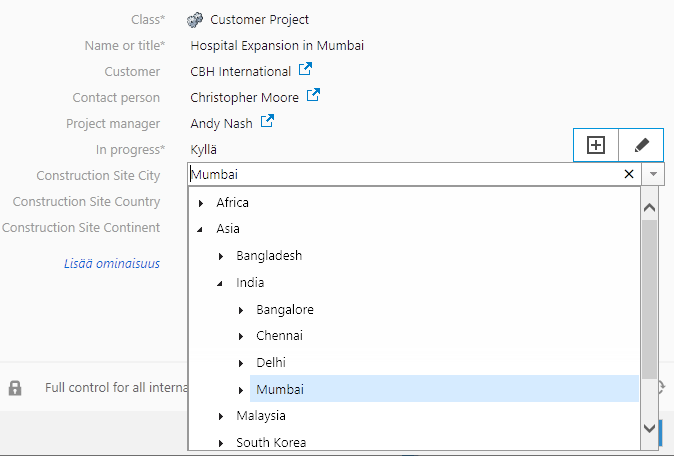Collapse the India tree node
The height and width of the screenshot is (456, 674).
221,283
